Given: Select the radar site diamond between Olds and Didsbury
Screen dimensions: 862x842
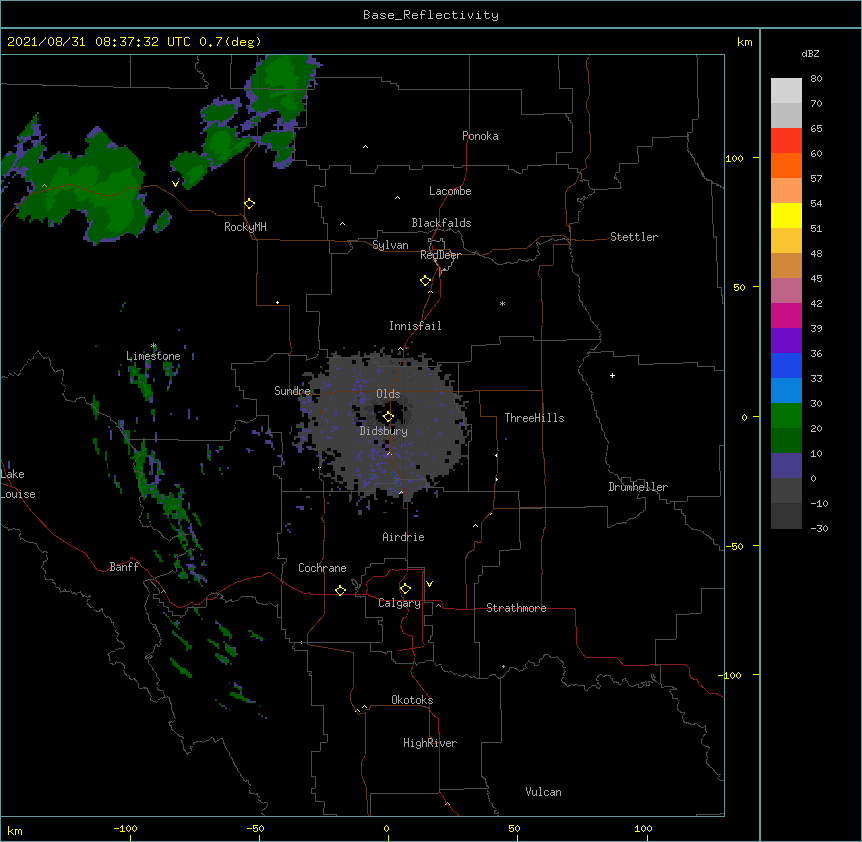Looking at the screenshot, I should [x=388, y=417].
